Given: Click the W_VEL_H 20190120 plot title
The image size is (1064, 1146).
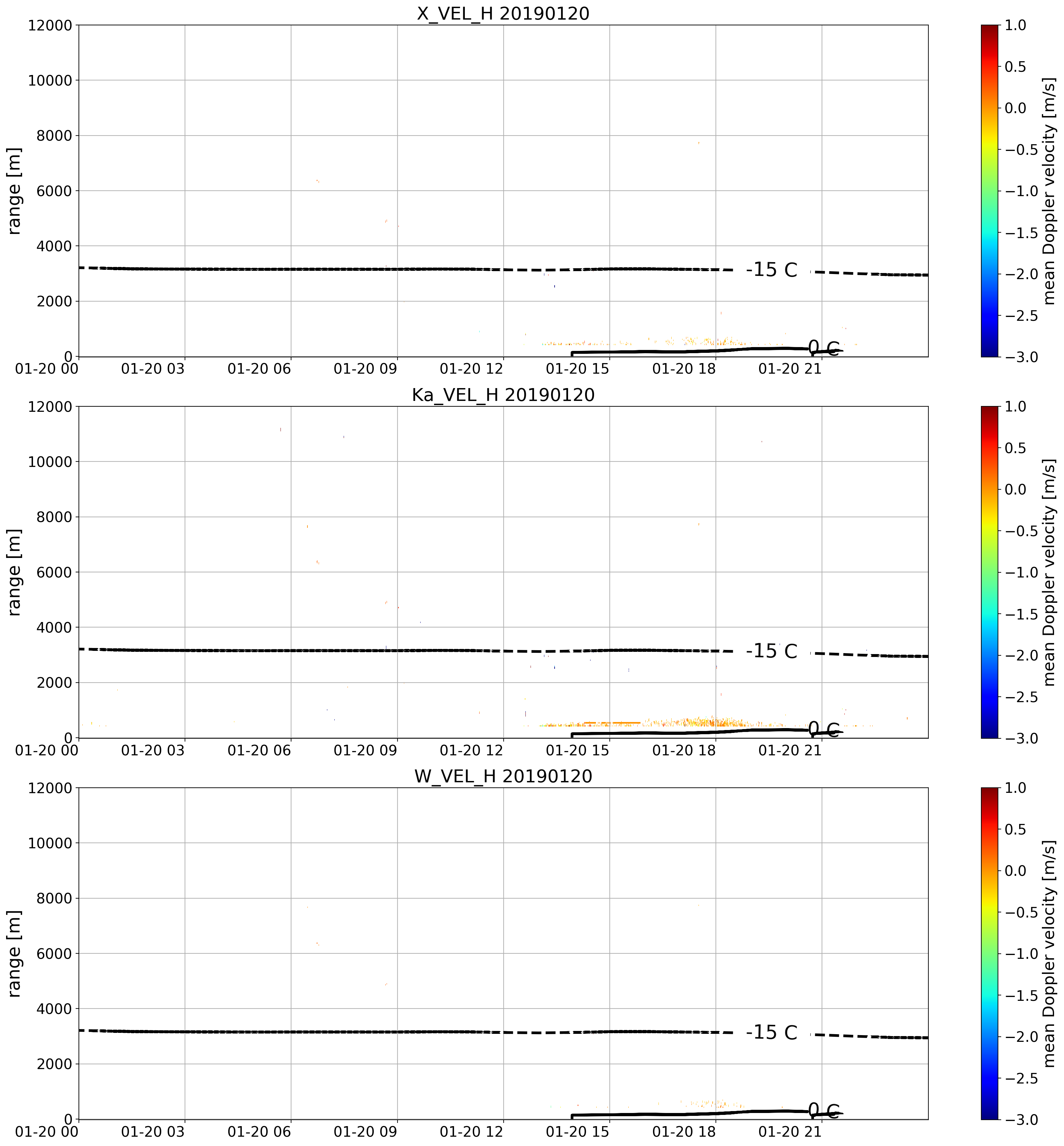Looking at the screenshot, I should [x=503, y=776].
